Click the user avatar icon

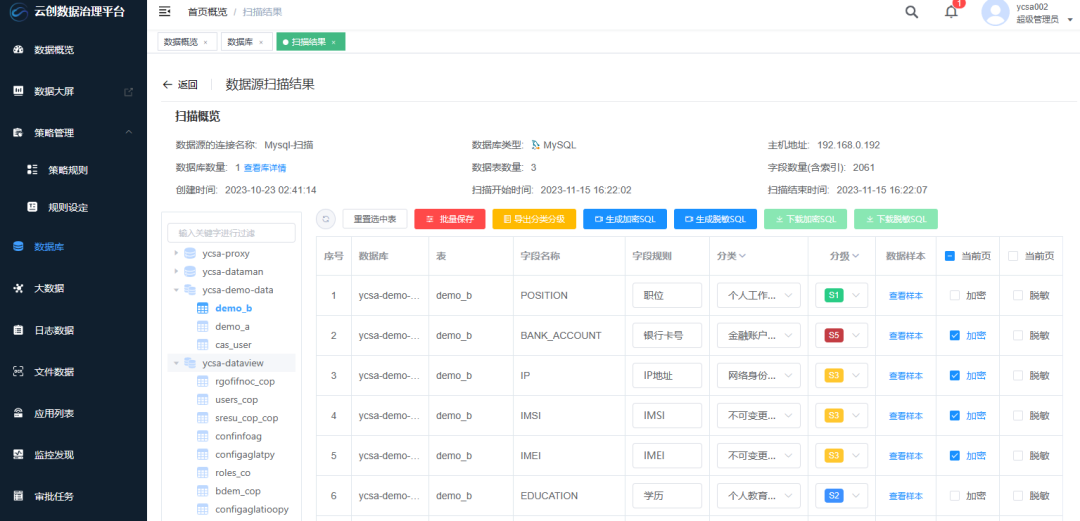click(x=995, y=12)
